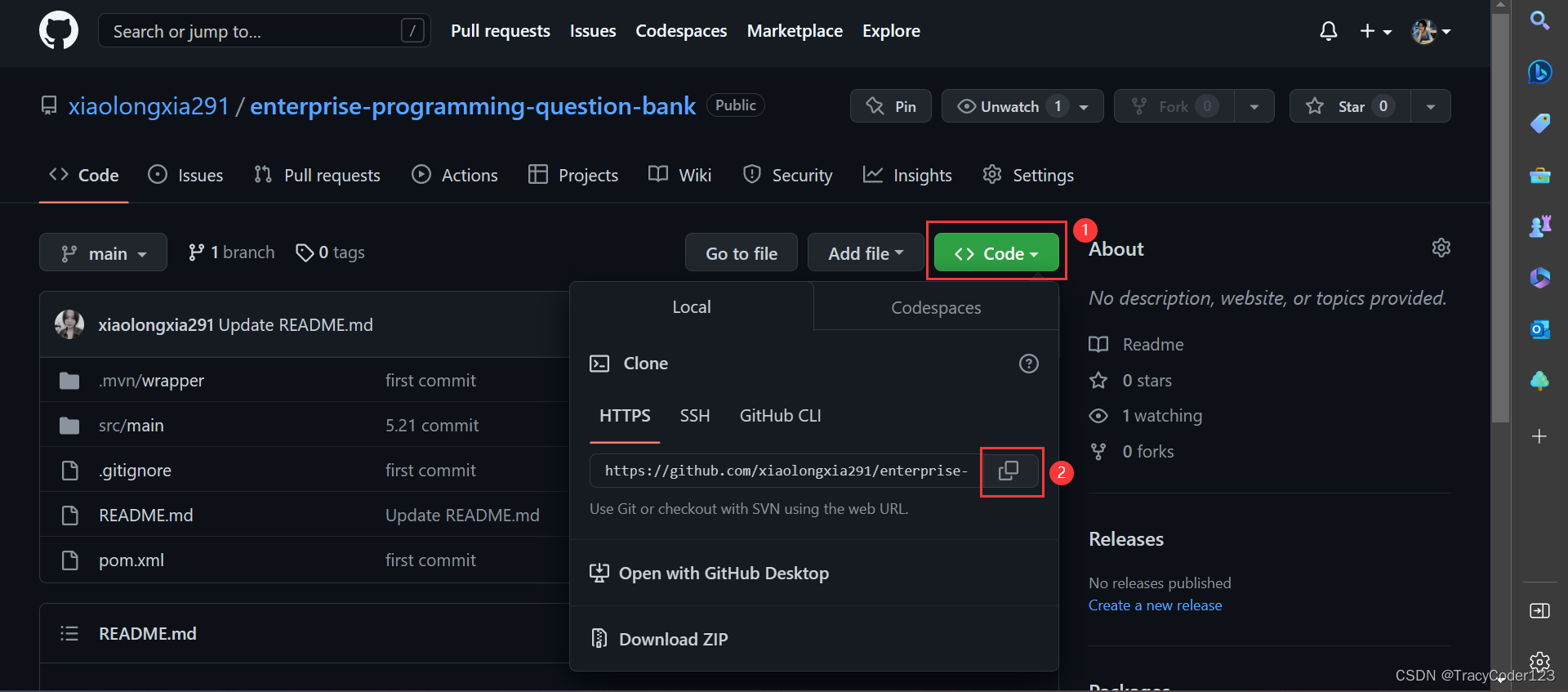Open Explore in top navigation
Viewport: 1568px width, 692px height.
pos(891,31)
